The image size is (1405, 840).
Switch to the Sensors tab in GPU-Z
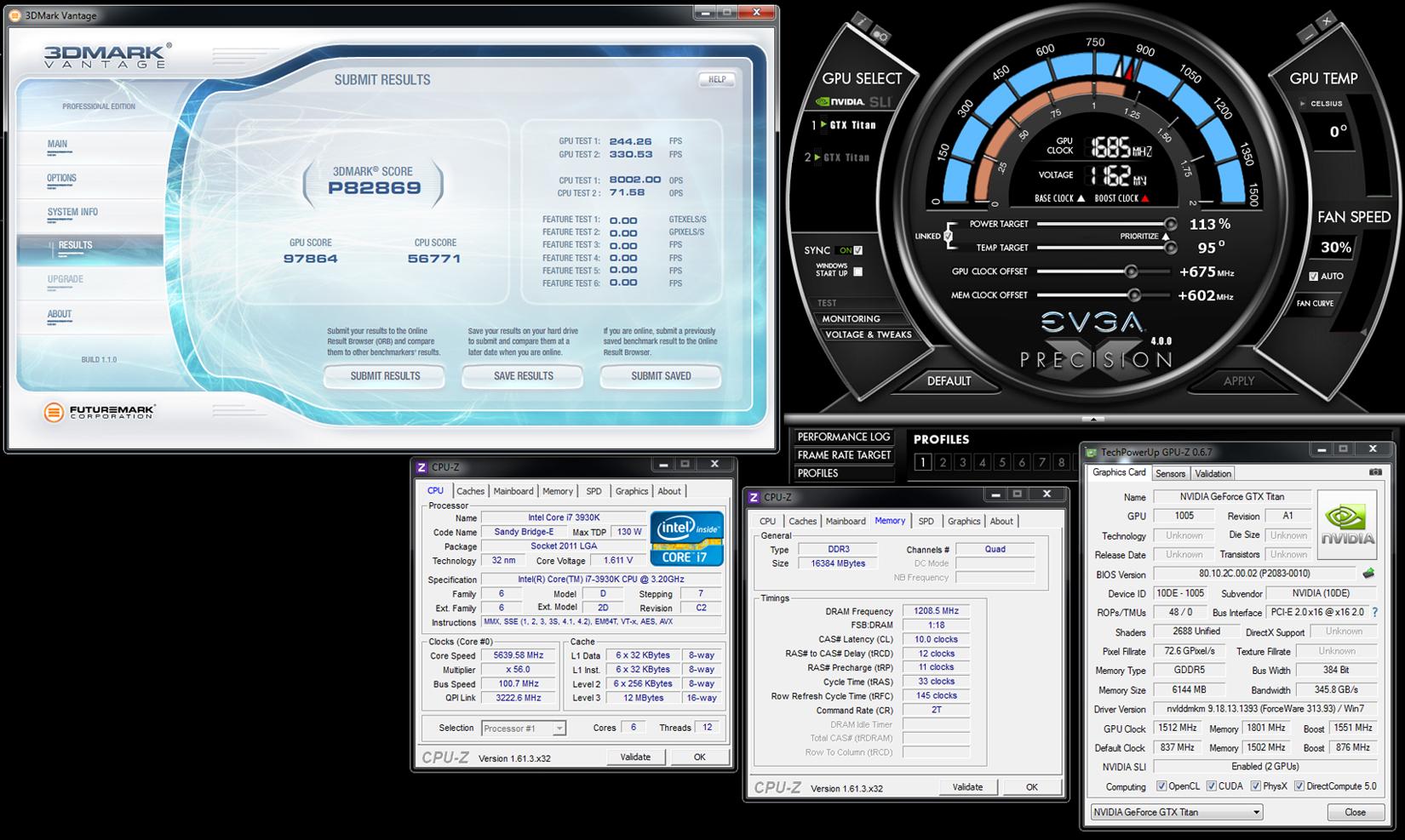1170,473
